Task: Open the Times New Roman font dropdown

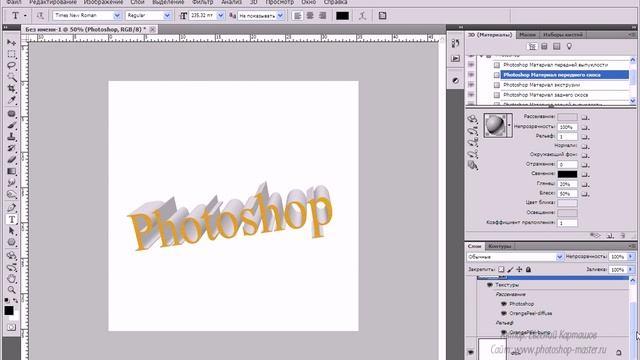Action: 117,16
